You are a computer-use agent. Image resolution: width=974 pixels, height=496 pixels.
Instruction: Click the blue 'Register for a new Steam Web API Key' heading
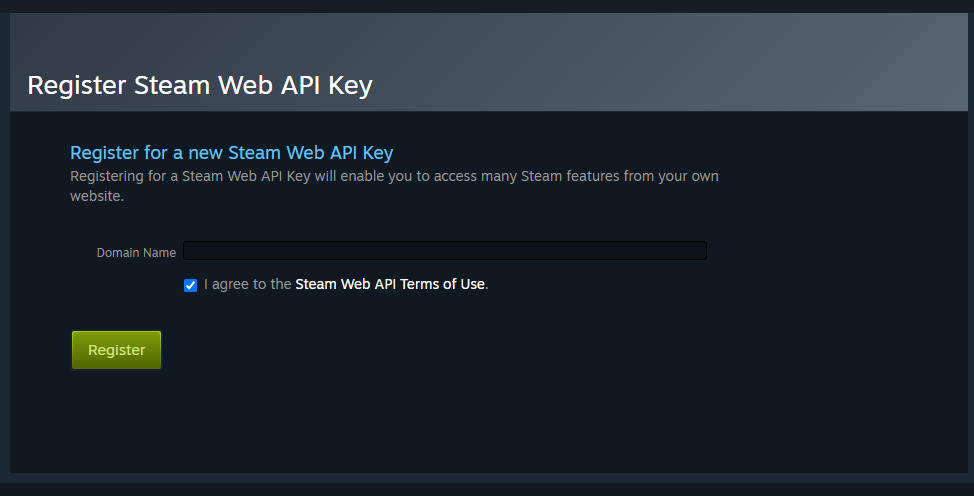click(232, 153)
